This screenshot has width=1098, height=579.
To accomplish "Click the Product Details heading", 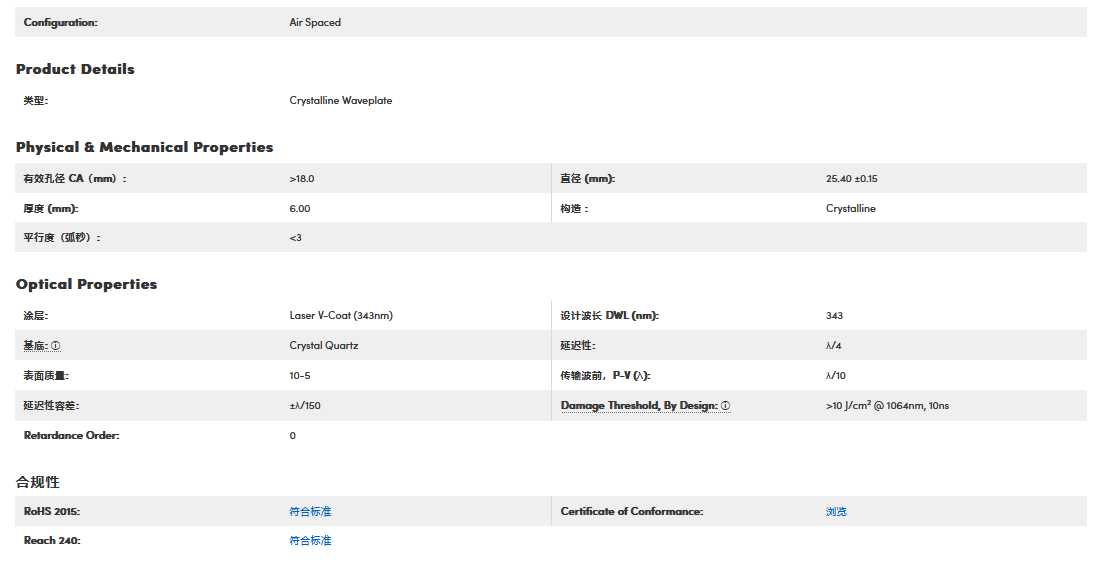I will (x=75, y=69).
